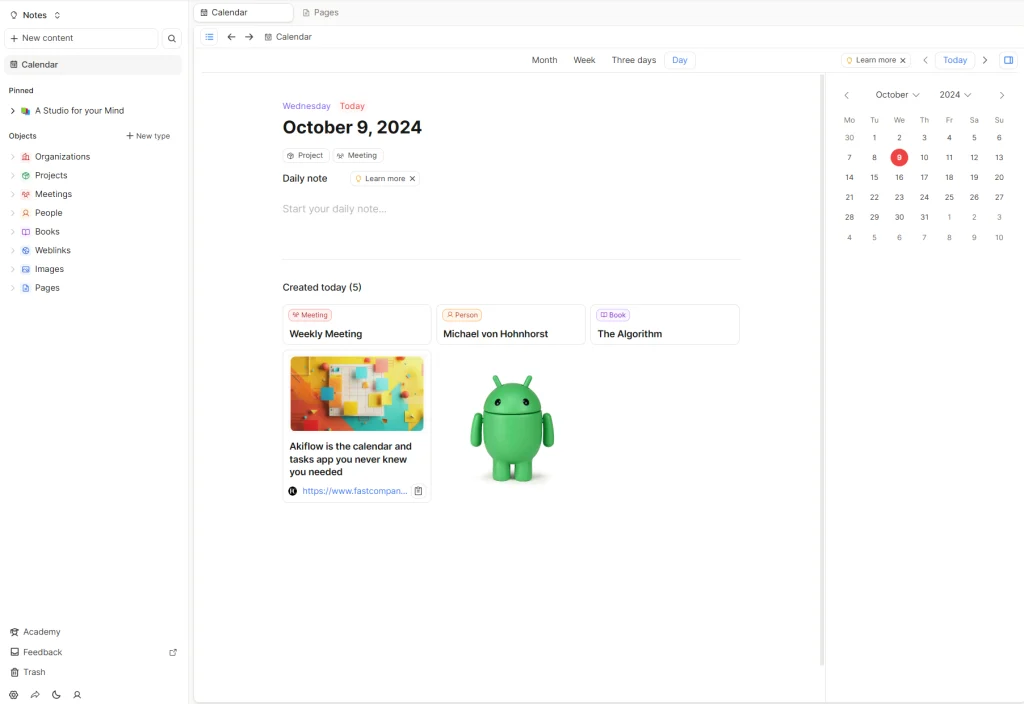Viewport: 1024px width, 704px height.
Task: Toggle dark mode moon icon
Action: [56, 694]
